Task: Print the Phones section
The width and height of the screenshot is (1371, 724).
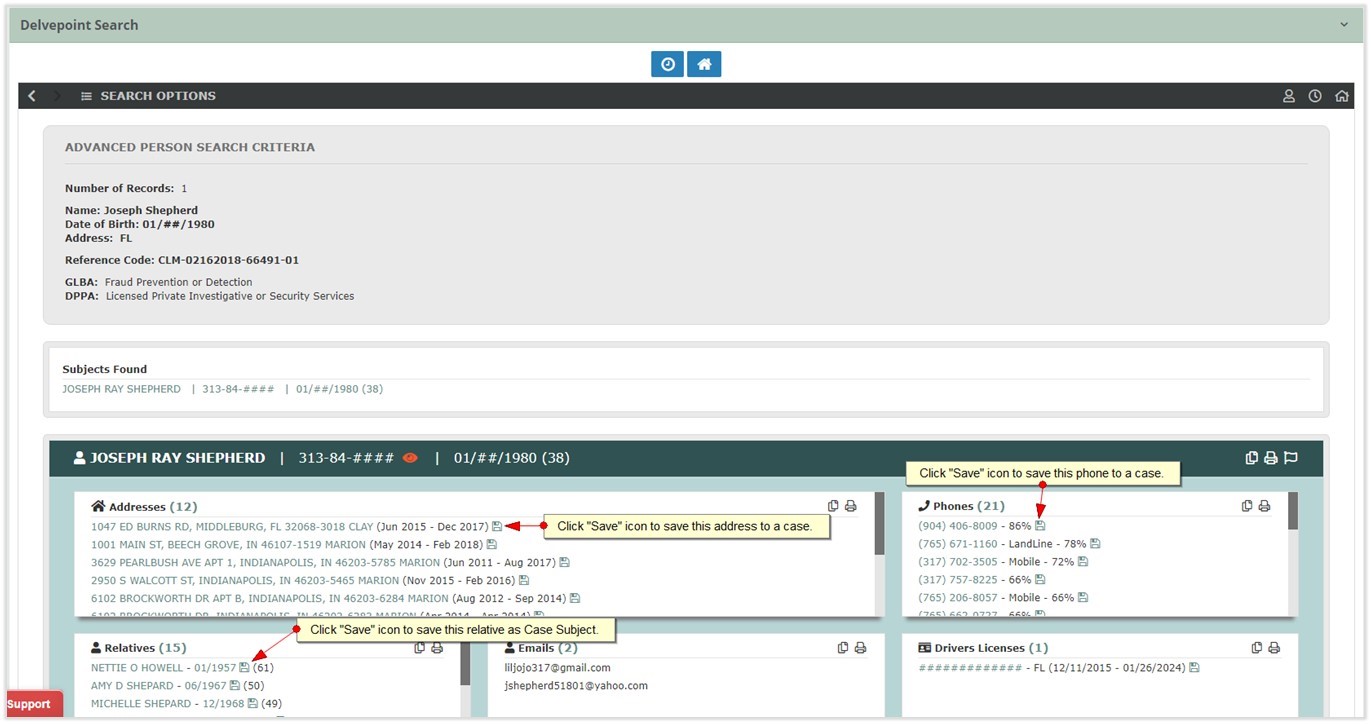Action: [x=1264, y=506]
